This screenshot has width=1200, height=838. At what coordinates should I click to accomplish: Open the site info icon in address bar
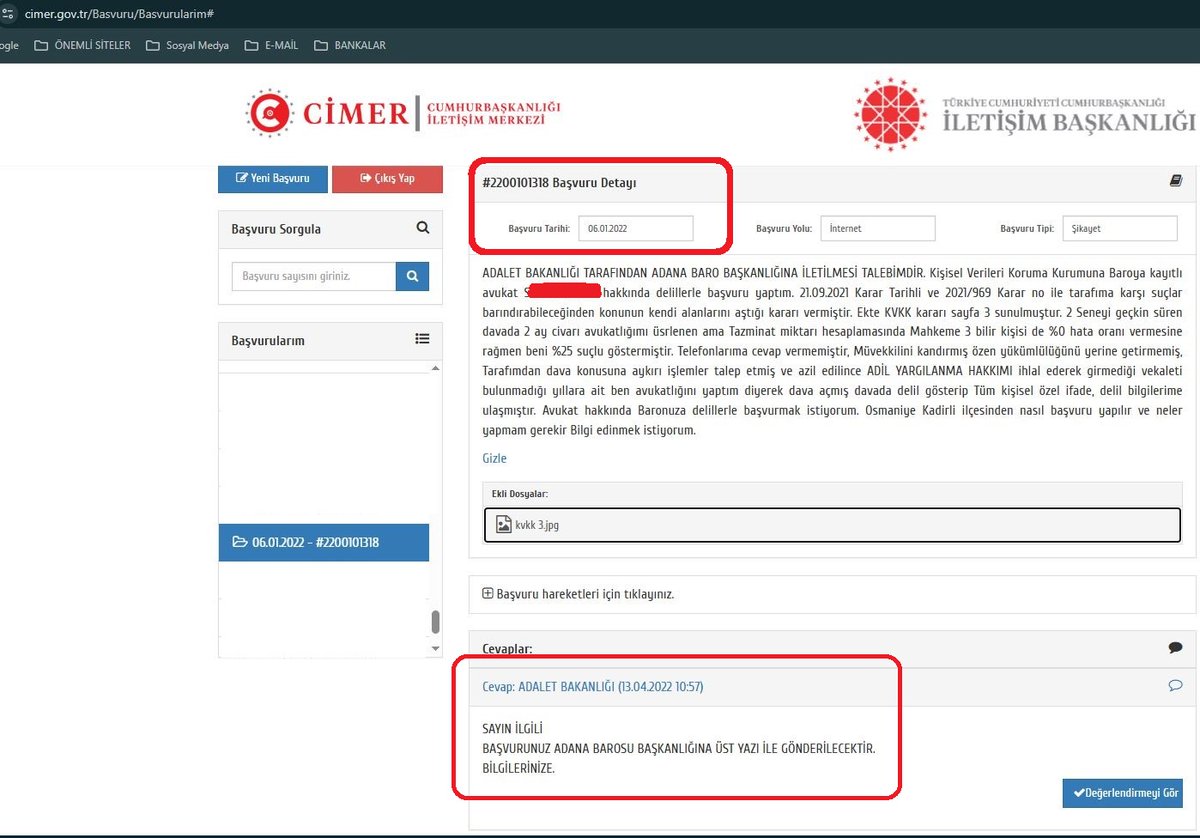tap(7, 14)
